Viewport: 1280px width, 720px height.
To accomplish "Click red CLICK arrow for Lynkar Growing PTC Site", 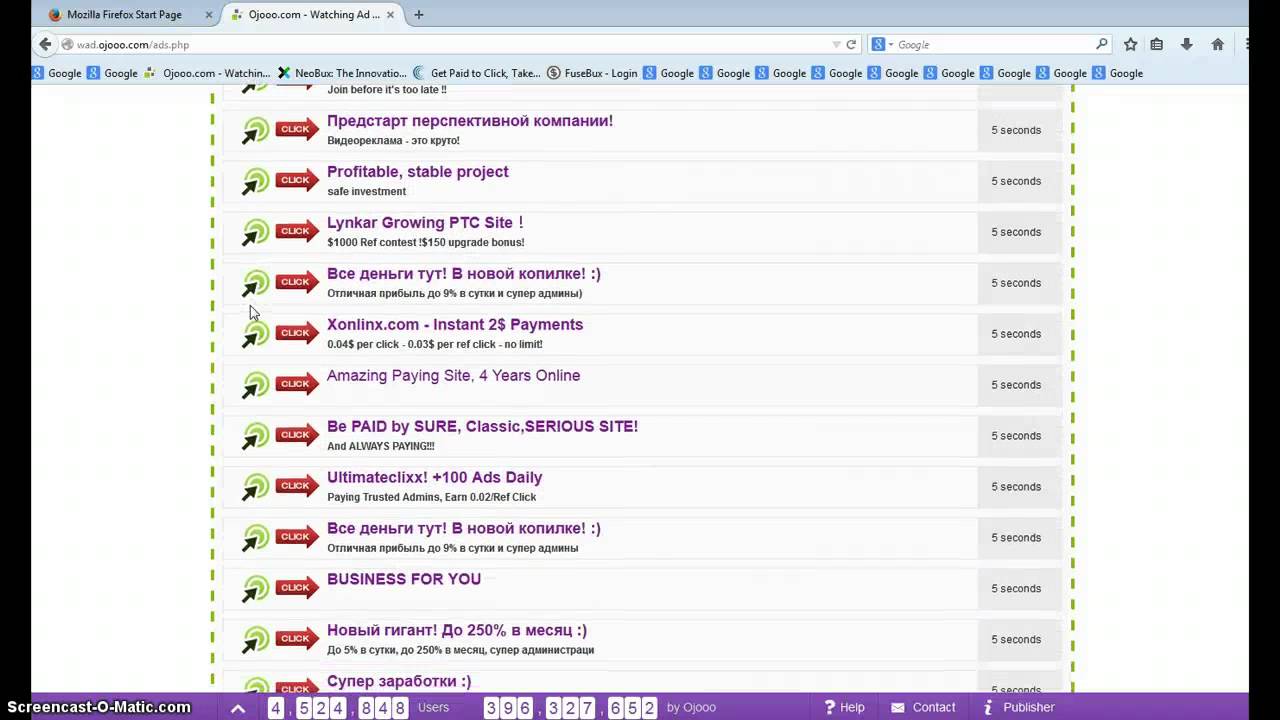I will (297, 231).
